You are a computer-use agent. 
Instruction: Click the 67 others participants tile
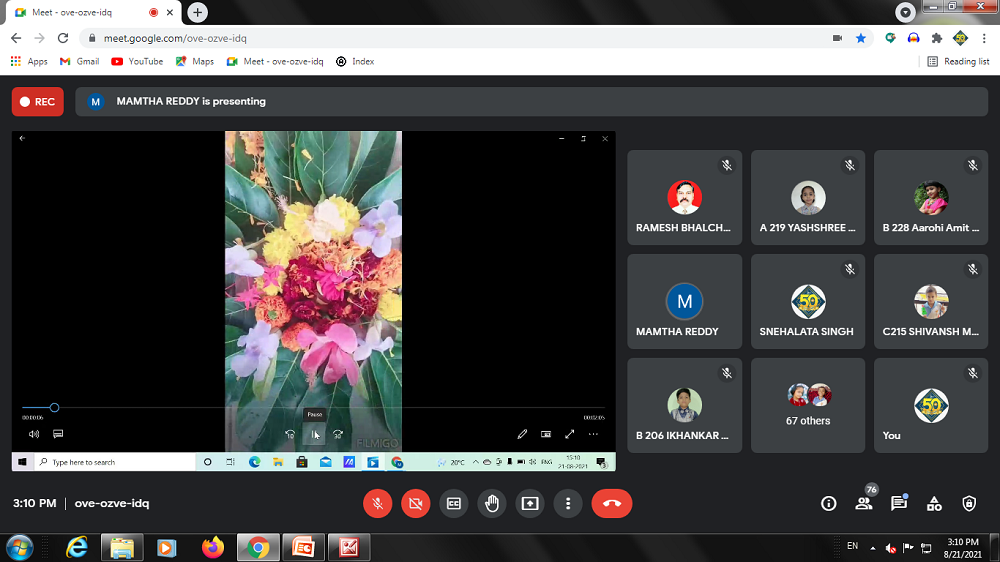(808, 405)
